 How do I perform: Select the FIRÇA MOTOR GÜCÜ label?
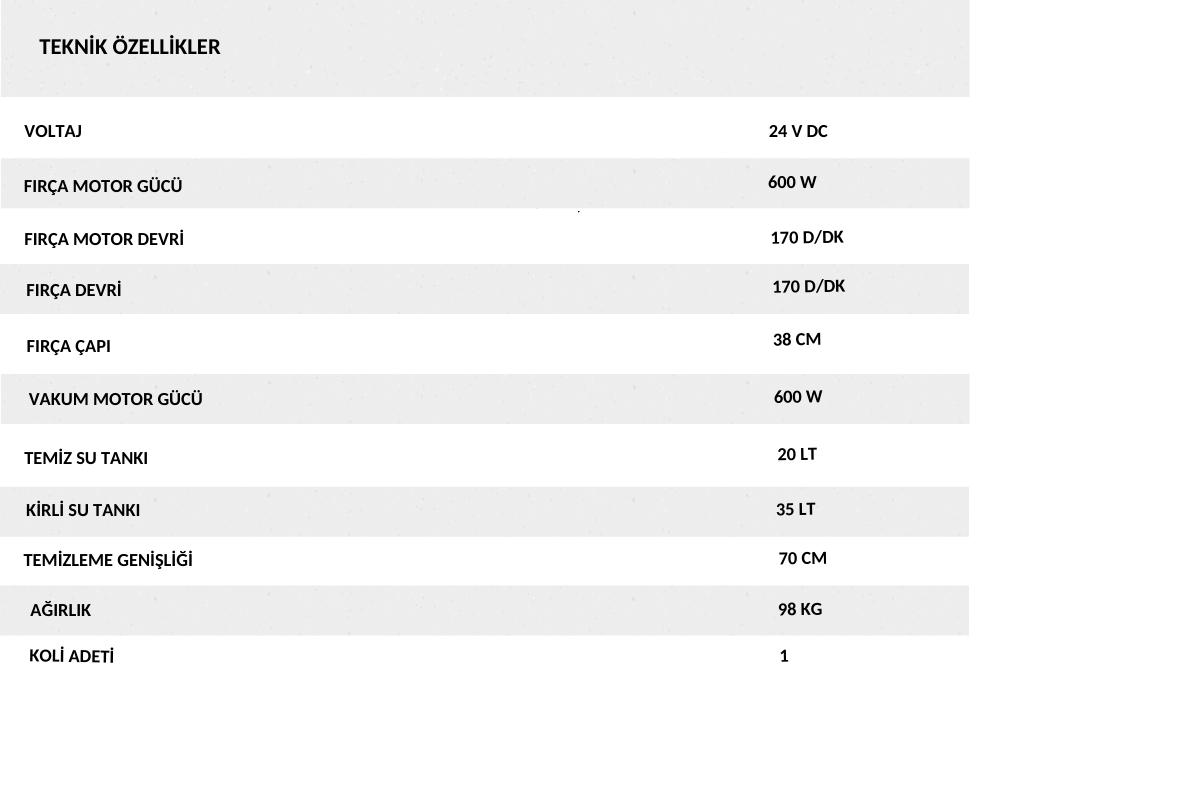(x=103, y=186)
